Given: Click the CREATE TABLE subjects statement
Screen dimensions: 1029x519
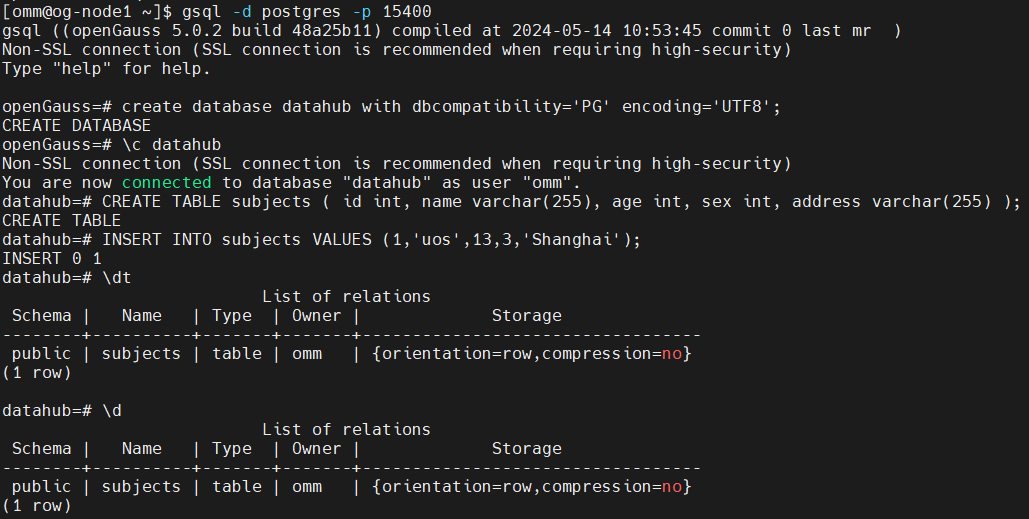Looking at the screenshot, I should coord(560,202).
